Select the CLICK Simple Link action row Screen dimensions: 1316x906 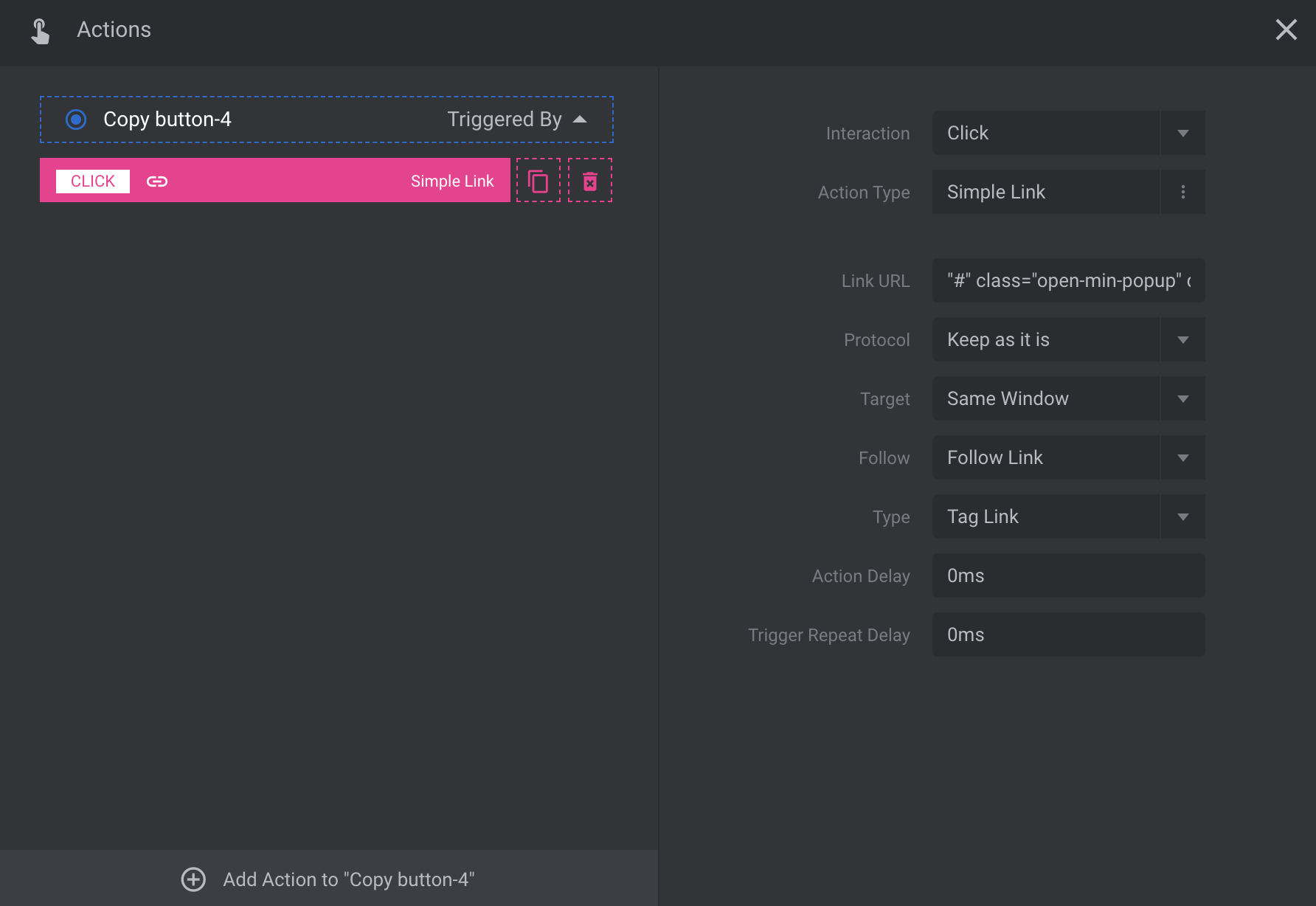(x=275, y=180)
